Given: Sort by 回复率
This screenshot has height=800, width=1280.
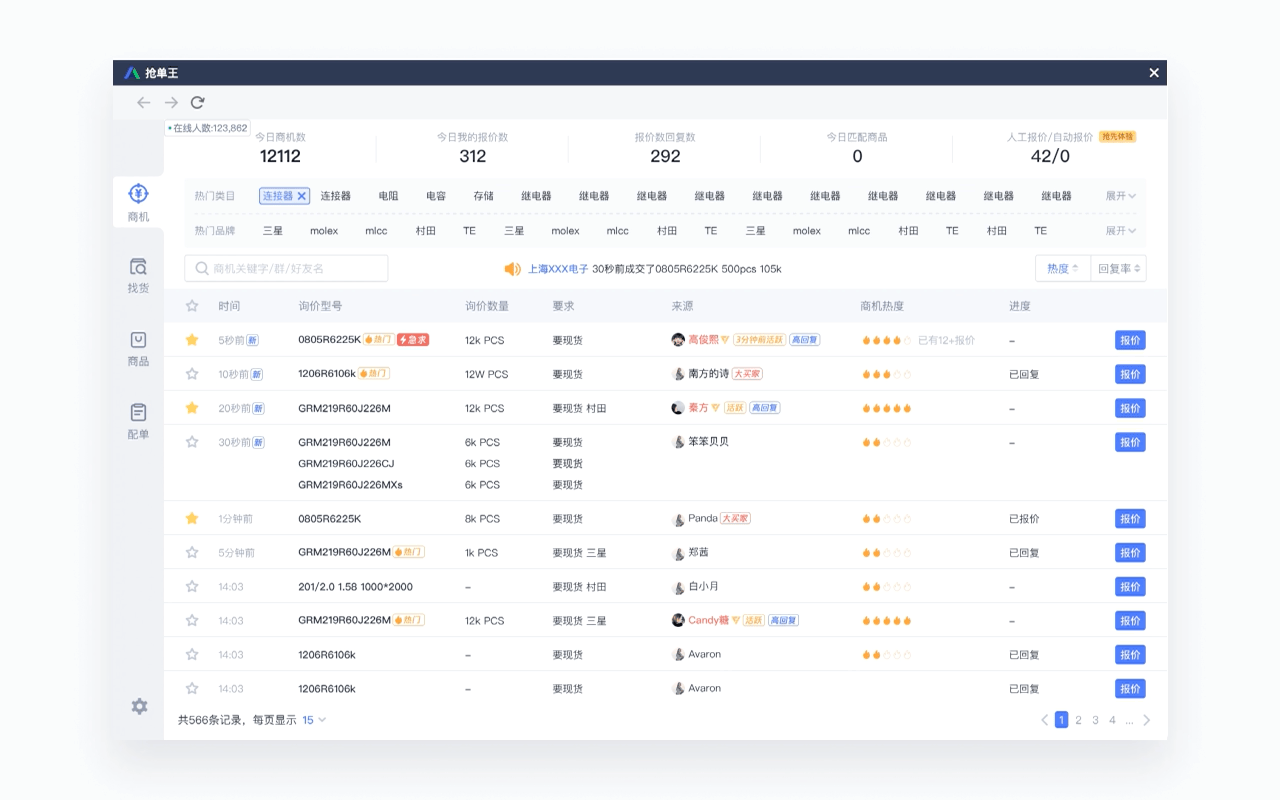Looking at the screenshot, I should tap(1118, 269).
